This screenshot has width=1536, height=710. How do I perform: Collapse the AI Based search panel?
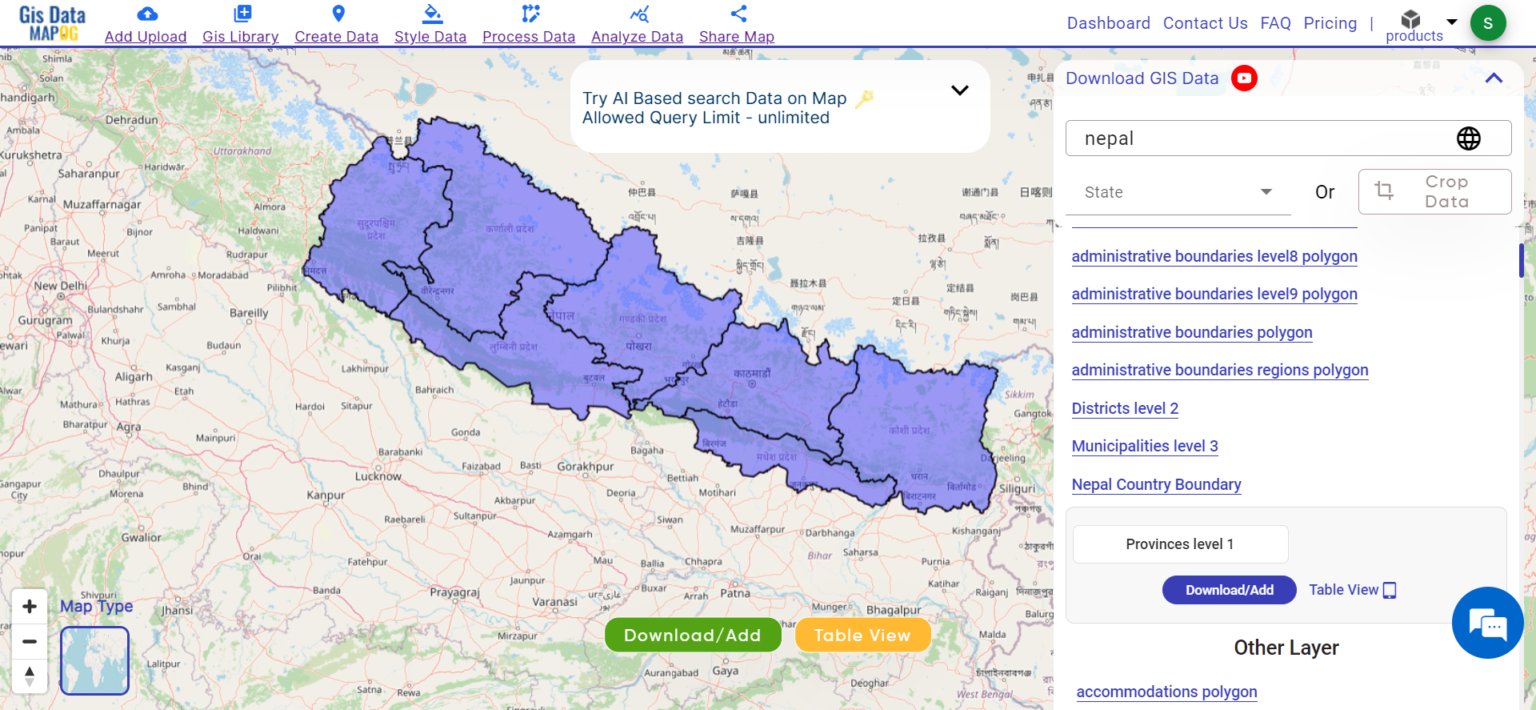click(959, 89)
